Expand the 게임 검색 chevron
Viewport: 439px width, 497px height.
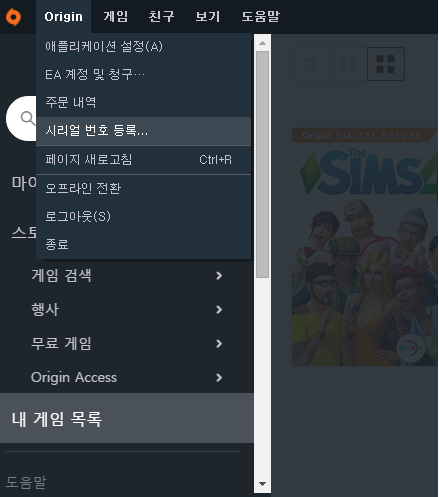pyautogui.click(x=219, y=276)
